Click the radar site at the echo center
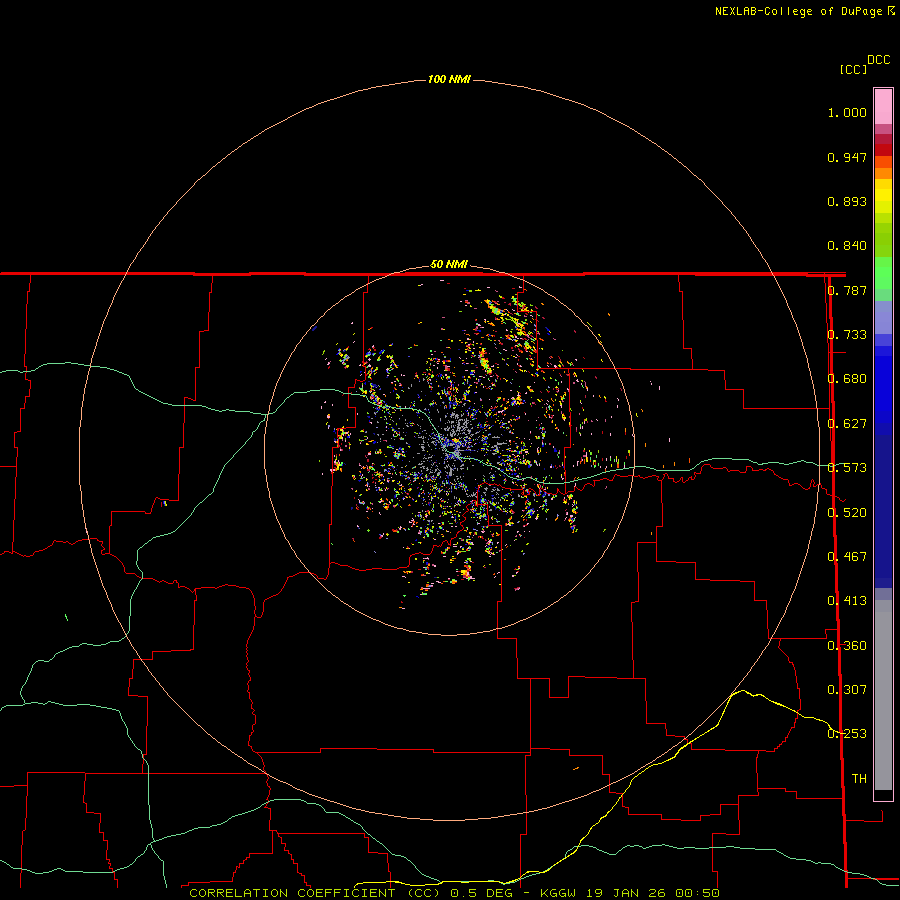 pos(450,450)
